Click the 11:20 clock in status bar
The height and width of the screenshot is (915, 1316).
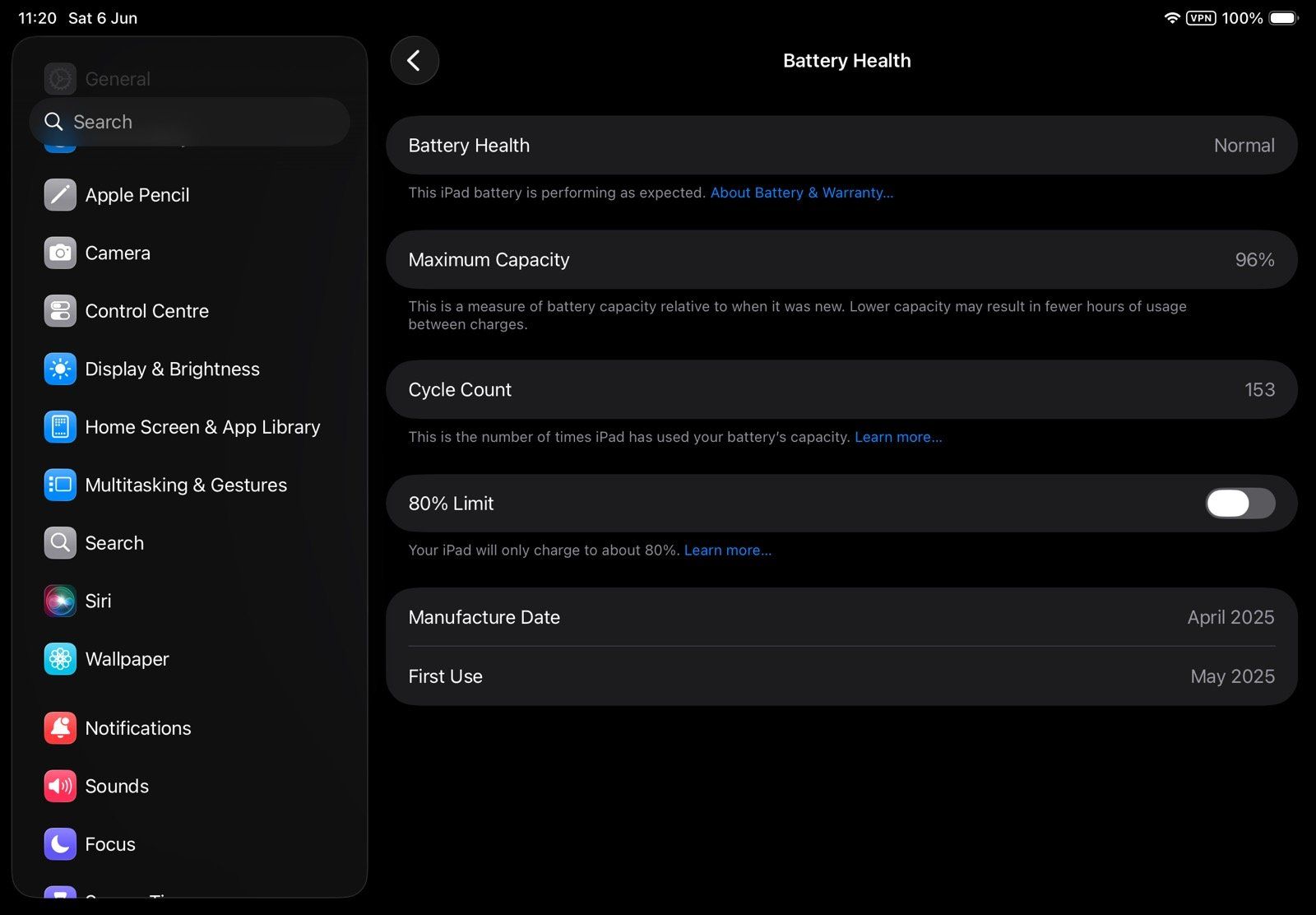click(37, 18)
